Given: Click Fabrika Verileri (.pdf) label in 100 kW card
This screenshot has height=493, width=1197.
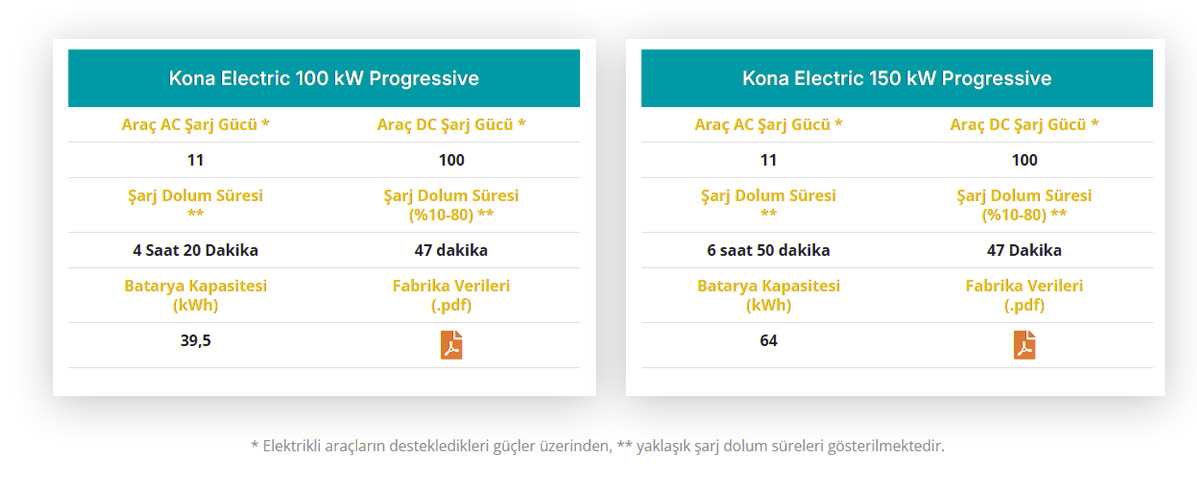Looking at the screenshot, I should point(451,296).
